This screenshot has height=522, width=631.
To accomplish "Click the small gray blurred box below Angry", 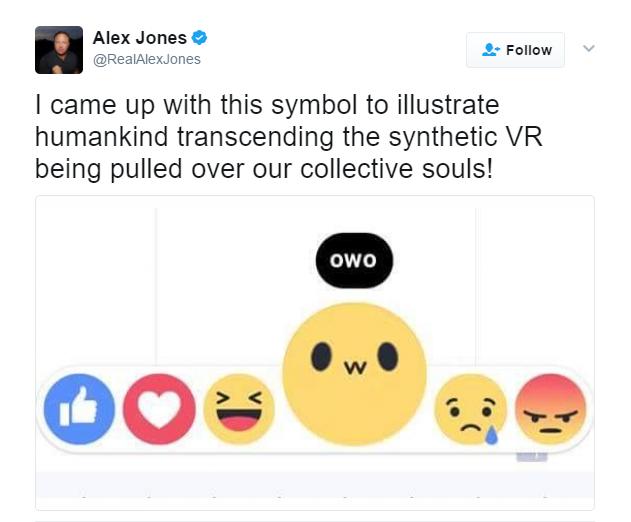I will [532, 457].
